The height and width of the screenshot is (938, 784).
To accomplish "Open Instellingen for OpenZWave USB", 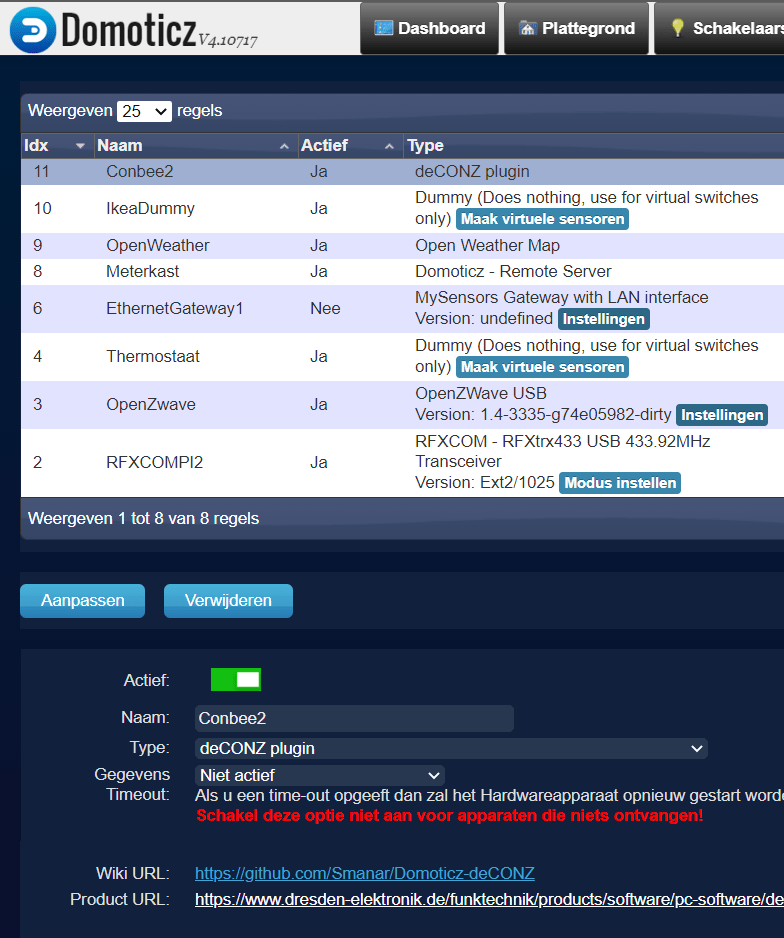I will (722, 415).
